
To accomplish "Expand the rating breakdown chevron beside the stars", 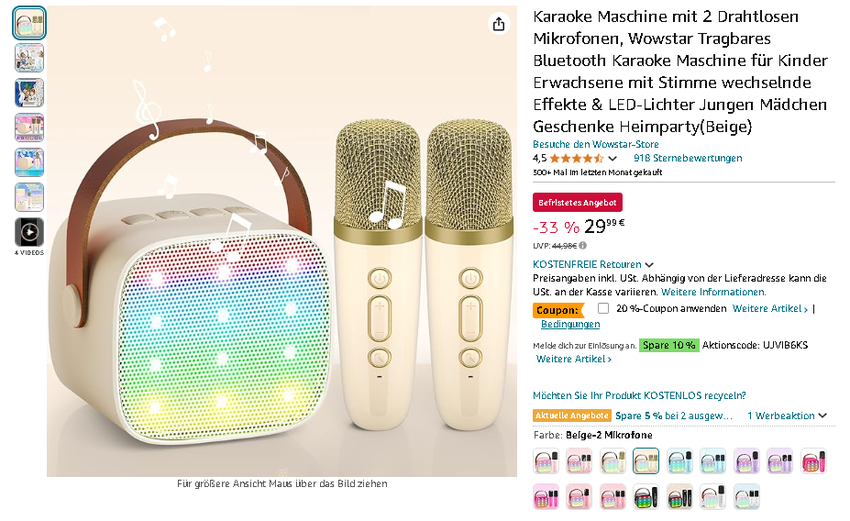I will (x=613, y=158).
